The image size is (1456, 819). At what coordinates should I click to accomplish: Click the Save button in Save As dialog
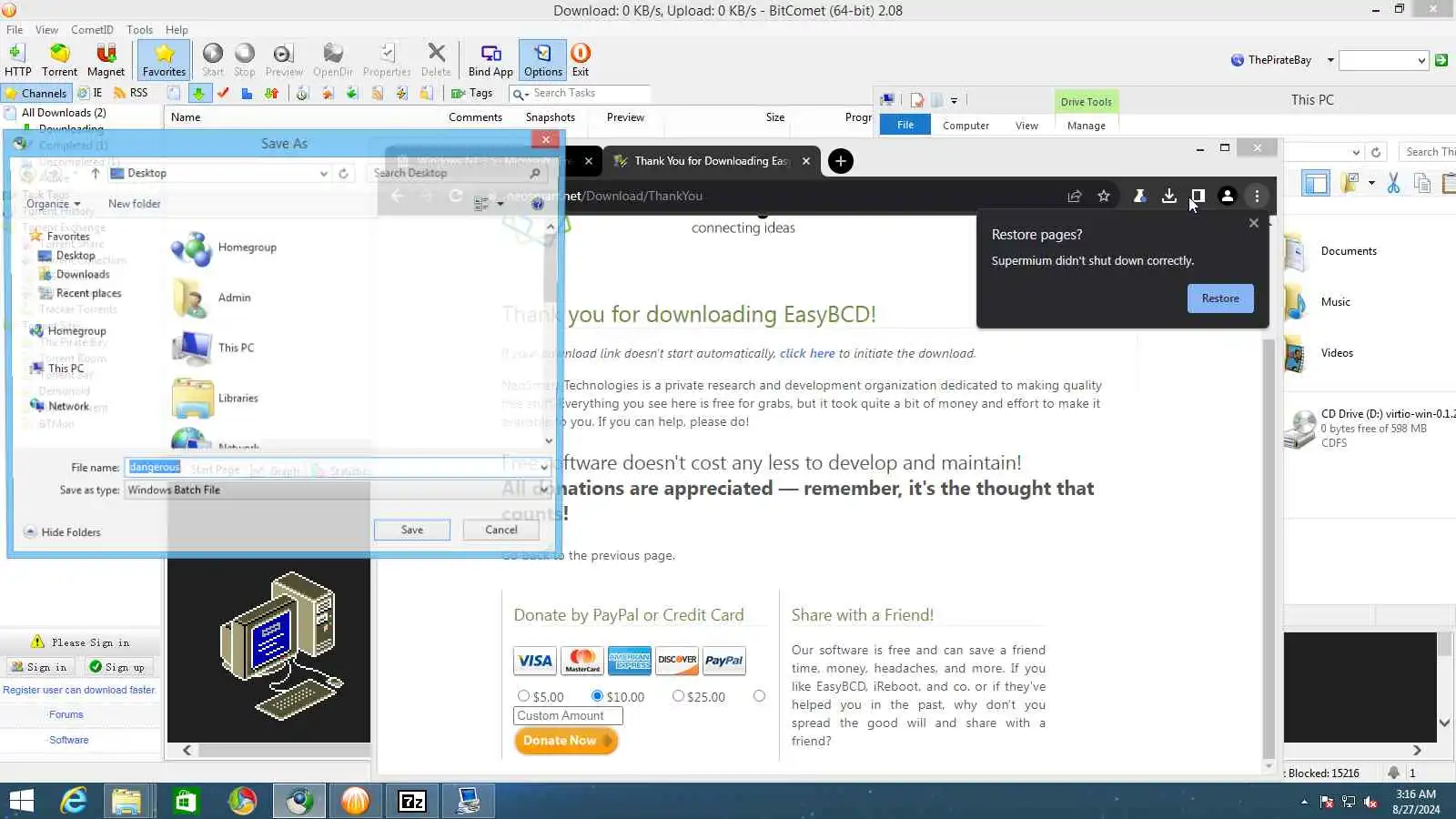411,530
